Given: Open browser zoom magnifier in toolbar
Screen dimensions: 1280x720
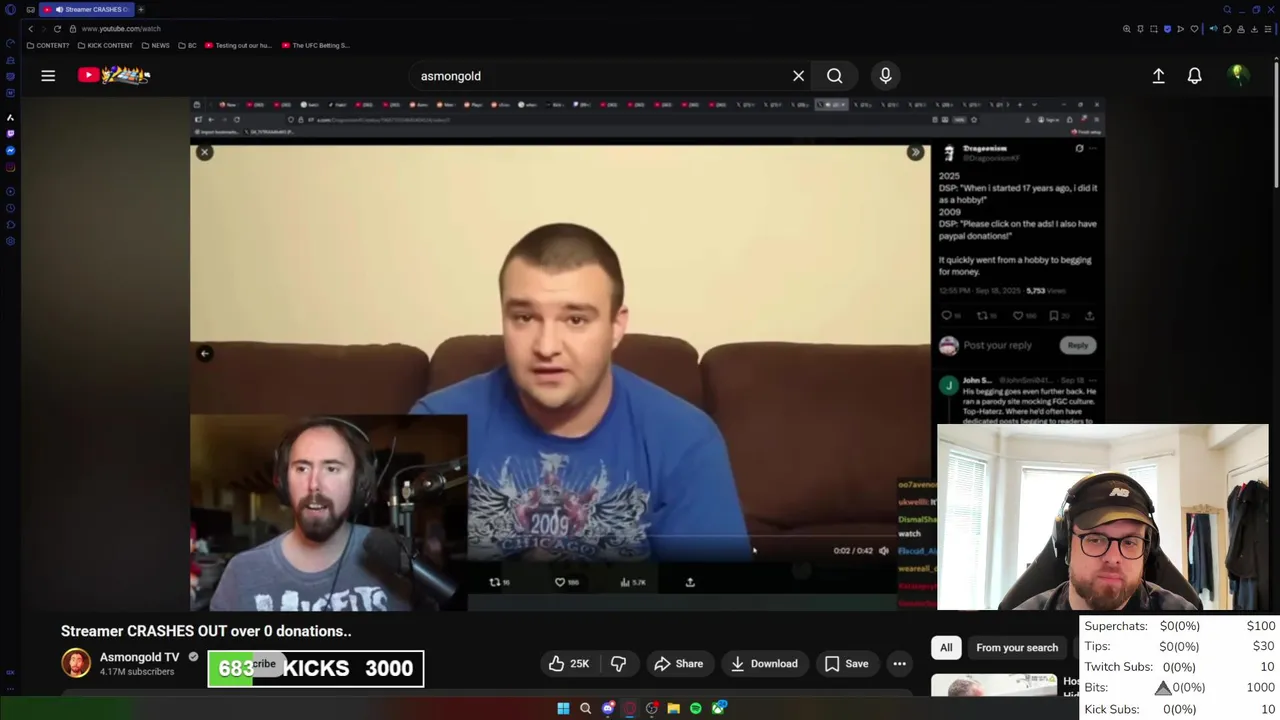Looking at the screenshot, I should pos(1127,29).
